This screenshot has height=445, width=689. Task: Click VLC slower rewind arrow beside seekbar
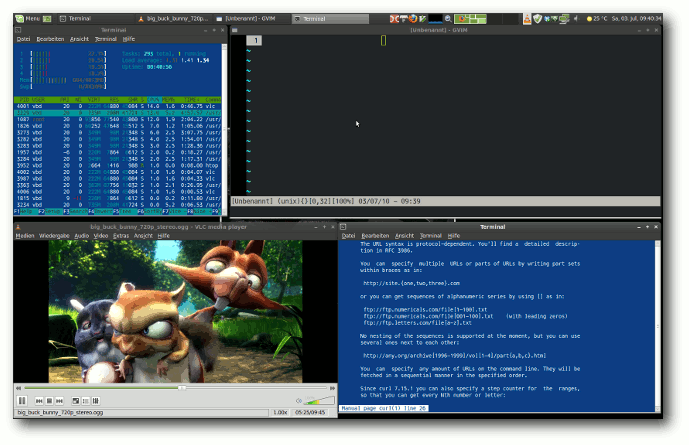point(18,388)
